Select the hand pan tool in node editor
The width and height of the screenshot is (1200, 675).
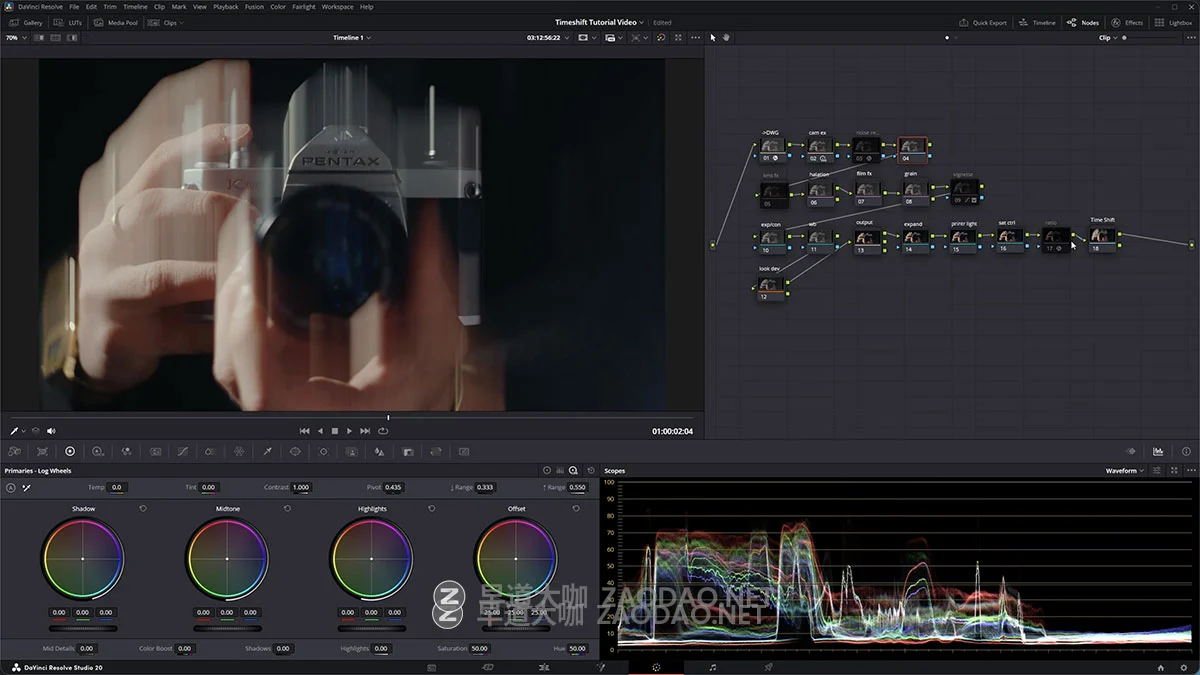coord(727,37)
